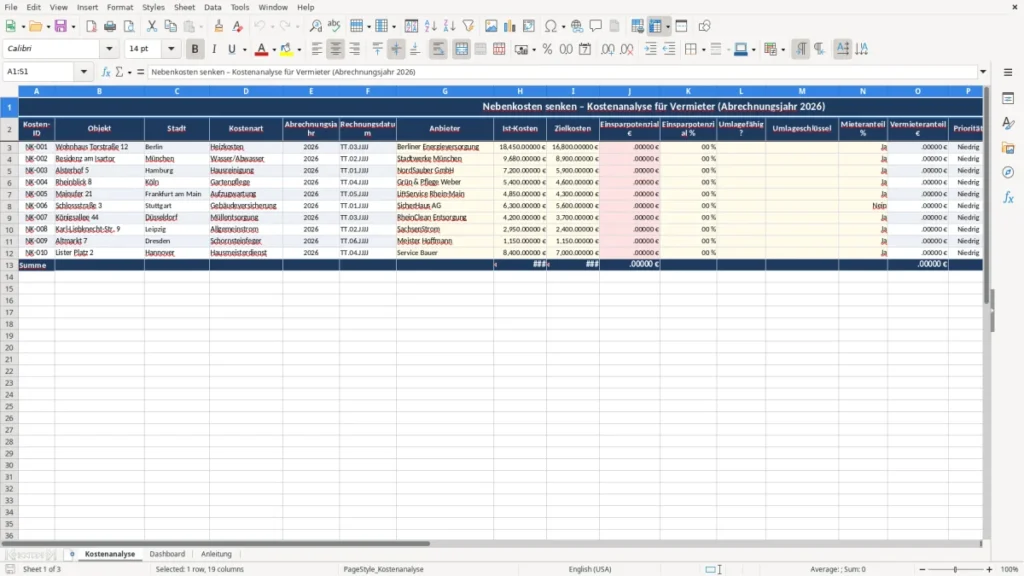This screenshot has width=1024, height=576.
Task: Toggle Bold formatting
Action: tap(195, 49)
